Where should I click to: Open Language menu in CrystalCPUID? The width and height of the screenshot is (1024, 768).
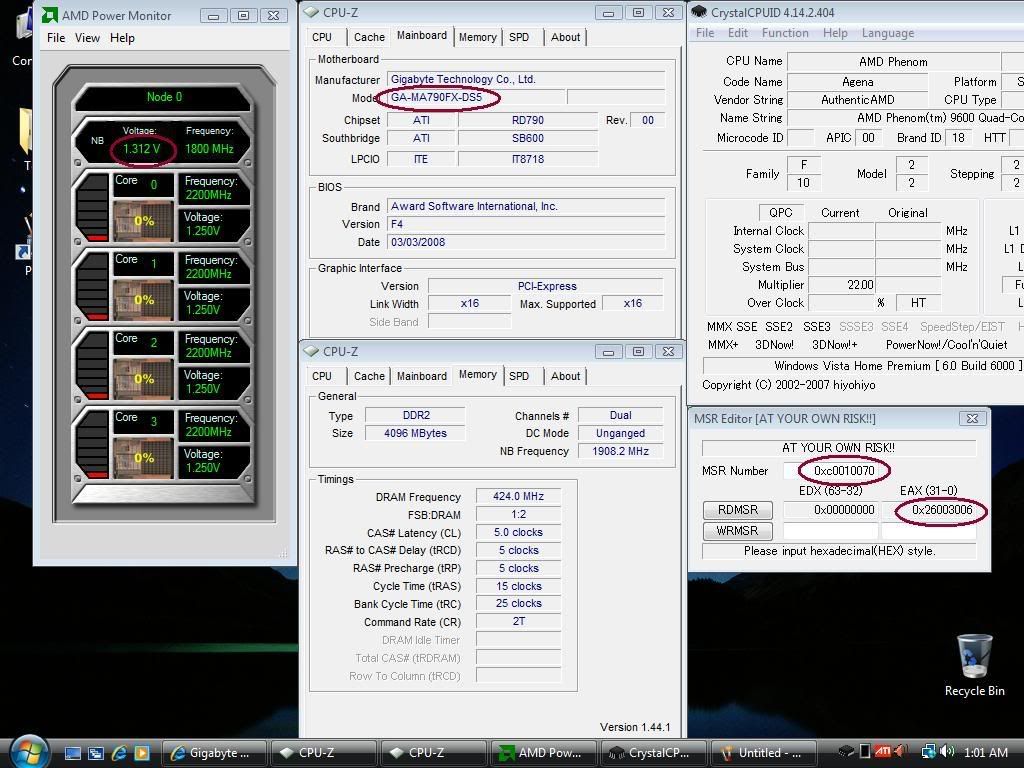(888, 33)
